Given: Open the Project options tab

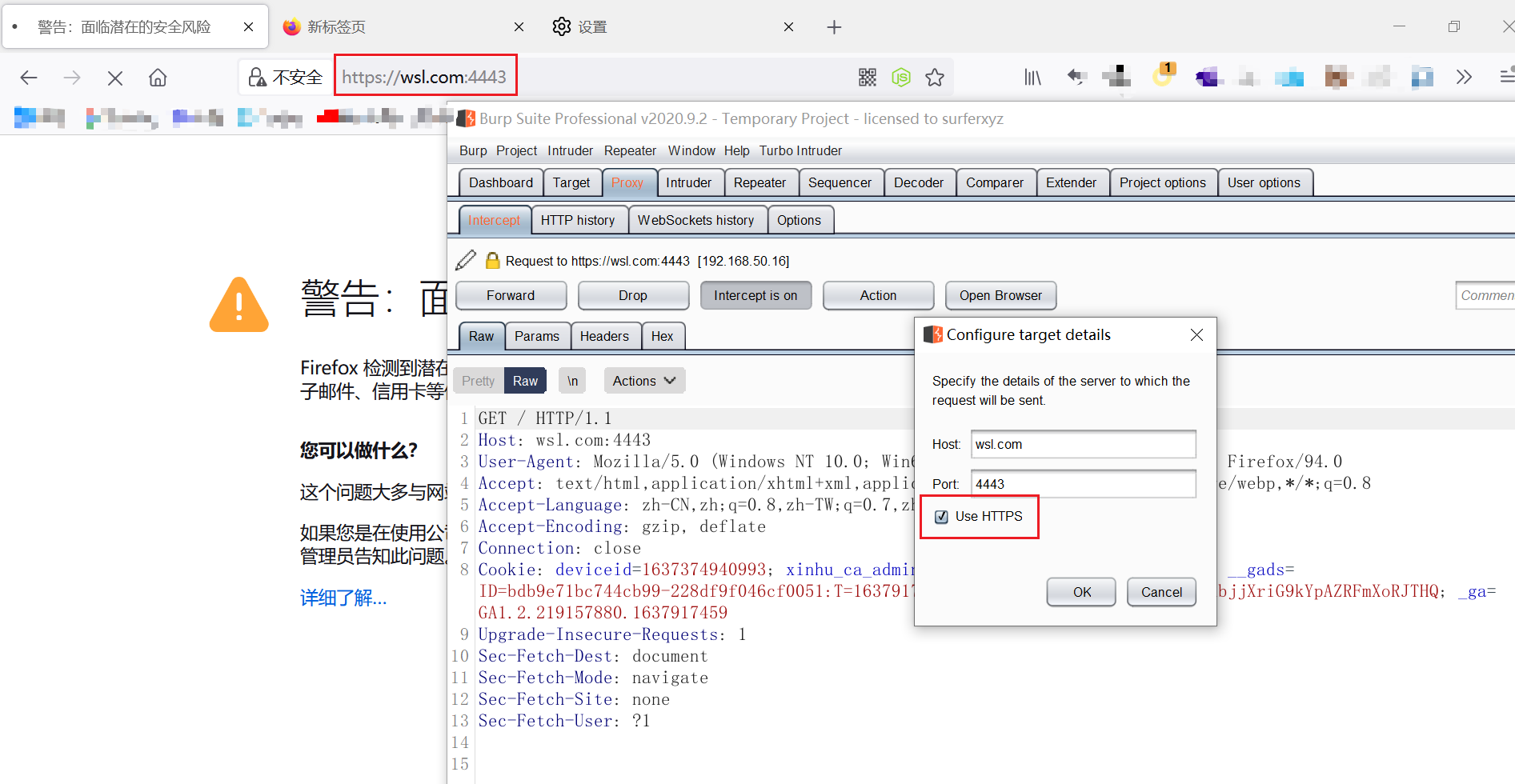Looking at the screenshot, I should [x=1162, y=182].
